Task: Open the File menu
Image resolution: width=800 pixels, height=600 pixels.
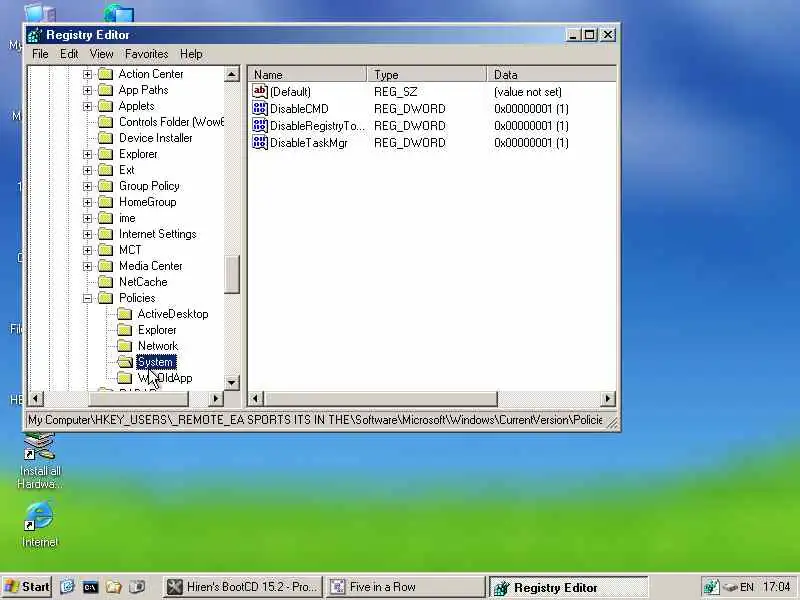Action: [x=40, y=54]
